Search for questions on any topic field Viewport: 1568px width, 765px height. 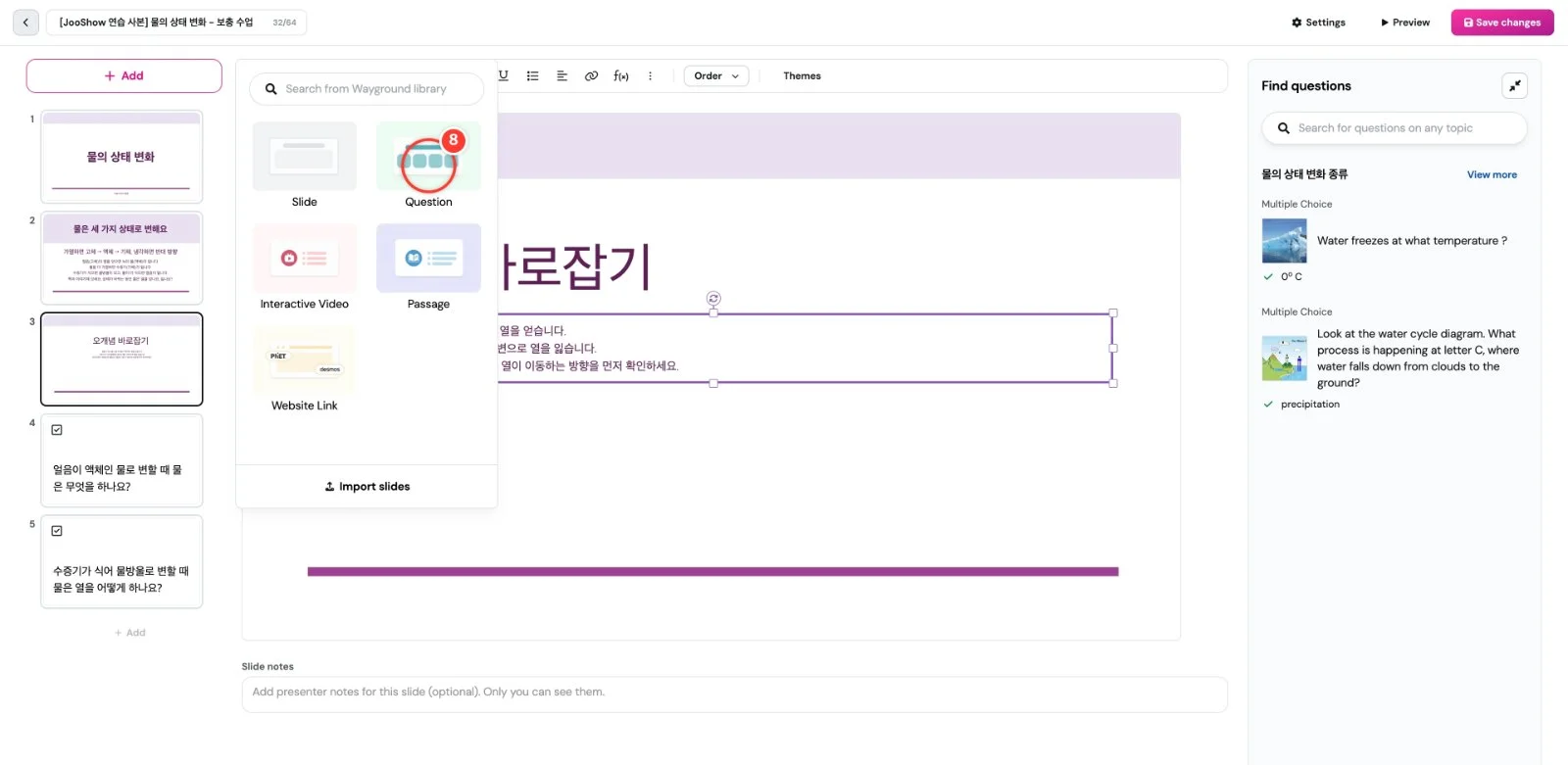click(1395, 128)
